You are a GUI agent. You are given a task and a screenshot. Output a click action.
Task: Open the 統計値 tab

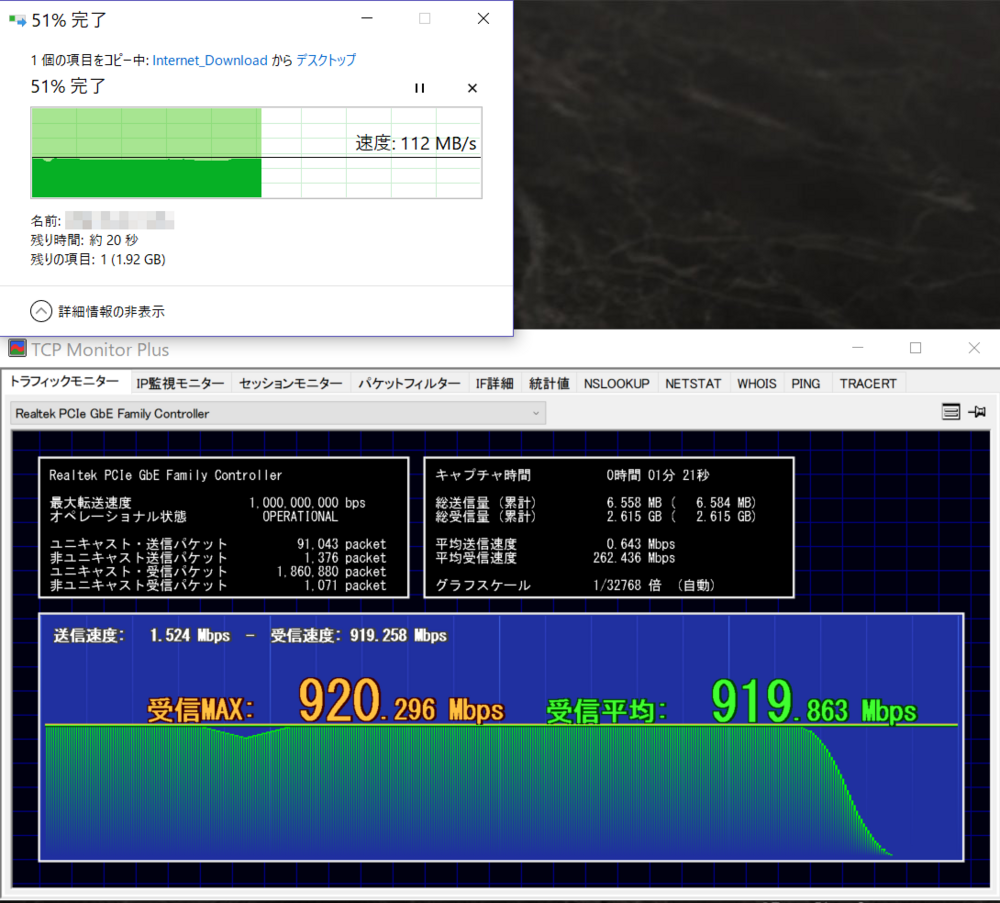[x=549, y=383]
